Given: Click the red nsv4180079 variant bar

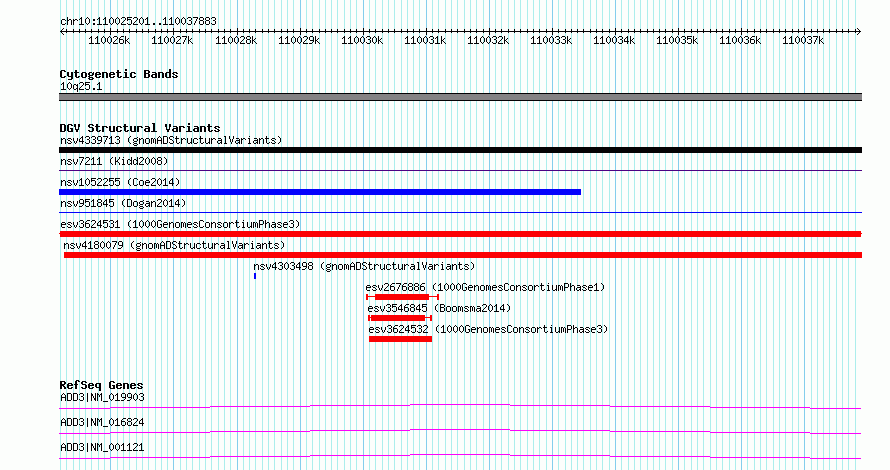Looking at the screenshot, I should [x=463, y=255].
